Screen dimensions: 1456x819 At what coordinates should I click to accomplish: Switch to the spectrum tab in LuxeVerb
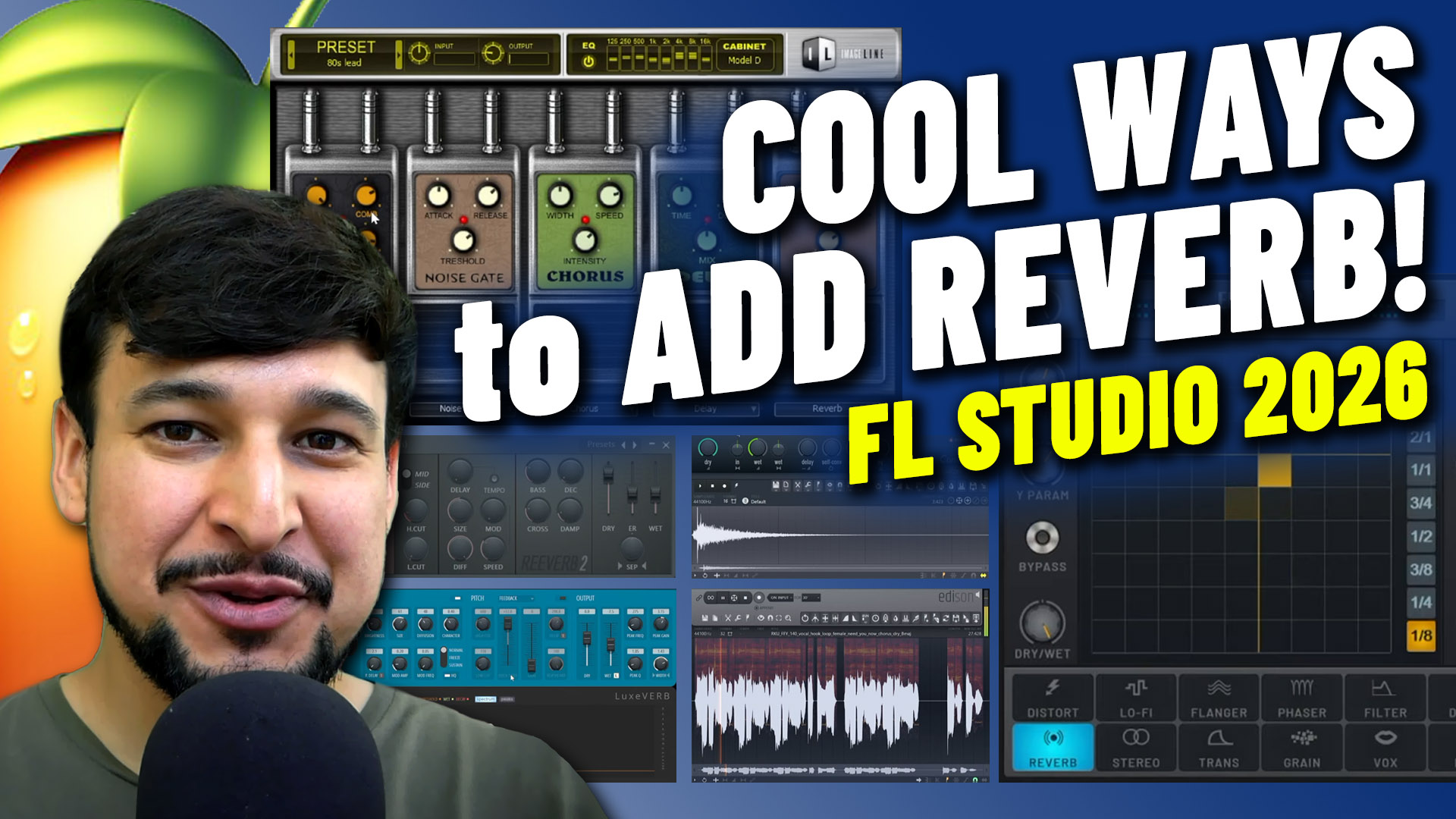(485, 699)
